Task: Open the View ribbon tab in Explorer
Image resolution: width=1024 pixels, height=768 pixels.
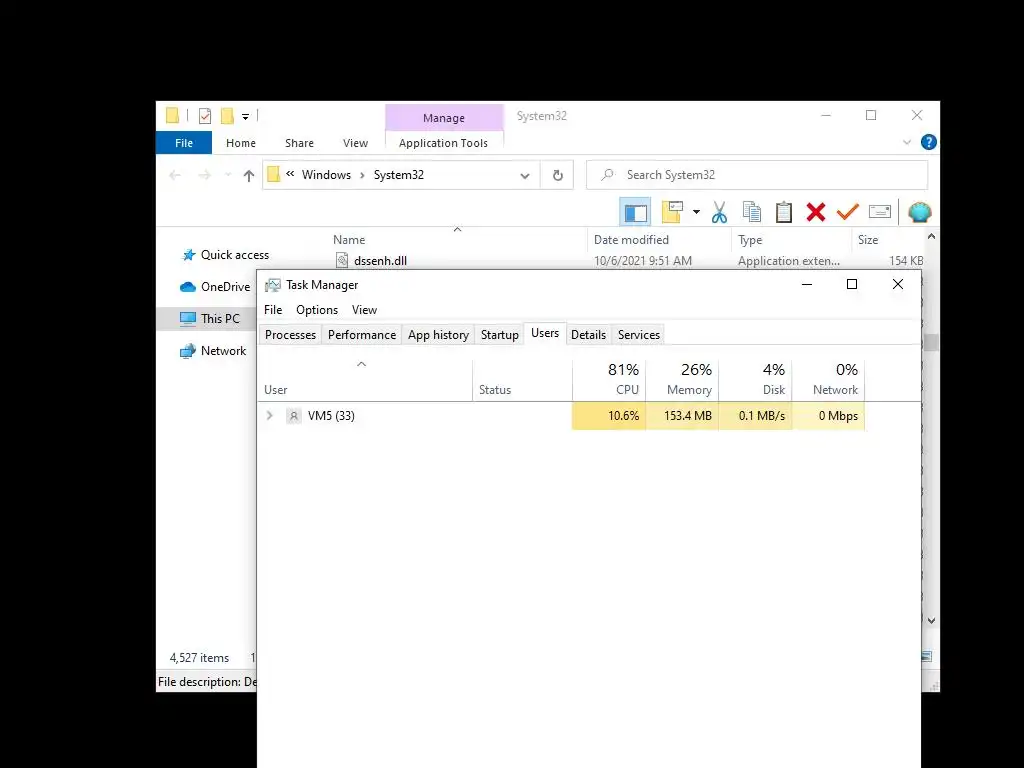Action: [355, 143]
